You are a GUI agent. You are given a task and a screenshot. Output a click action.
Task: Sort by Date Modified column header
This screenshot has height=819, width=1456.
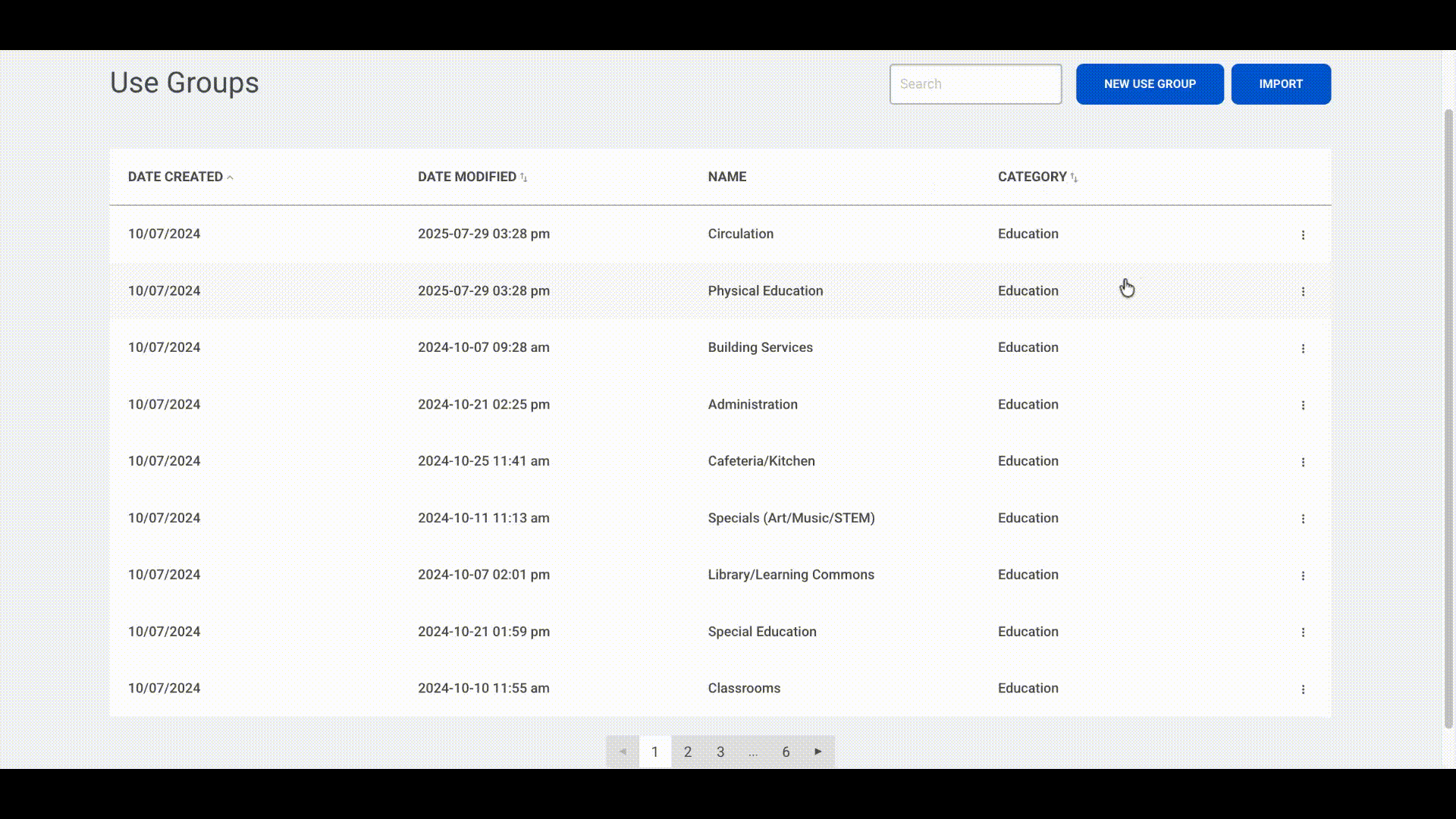[472, 177]
